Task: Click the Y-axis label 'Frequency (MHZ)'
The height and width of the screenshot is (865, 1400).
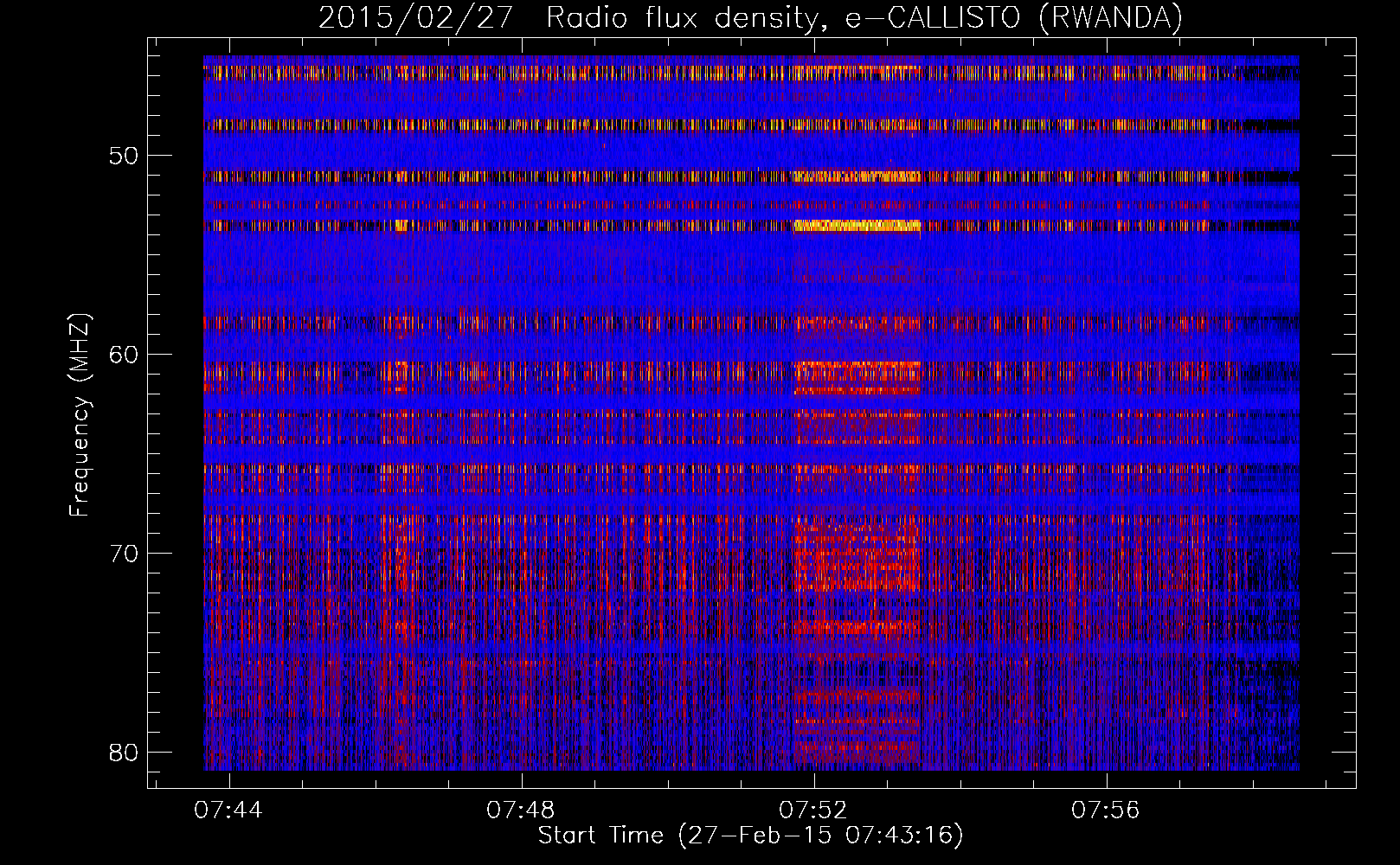Action: click(79, 415)
